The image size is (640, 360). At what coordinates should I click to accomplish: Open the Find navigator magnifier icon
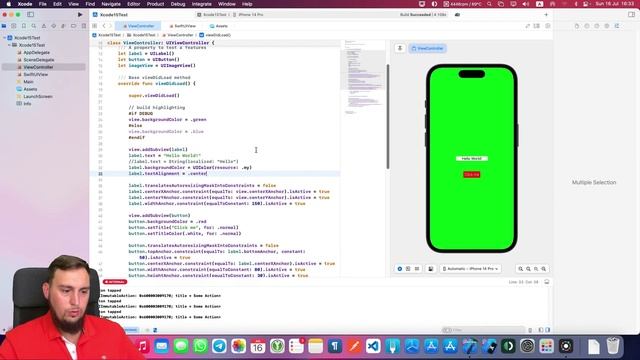(x=34, y=26)
